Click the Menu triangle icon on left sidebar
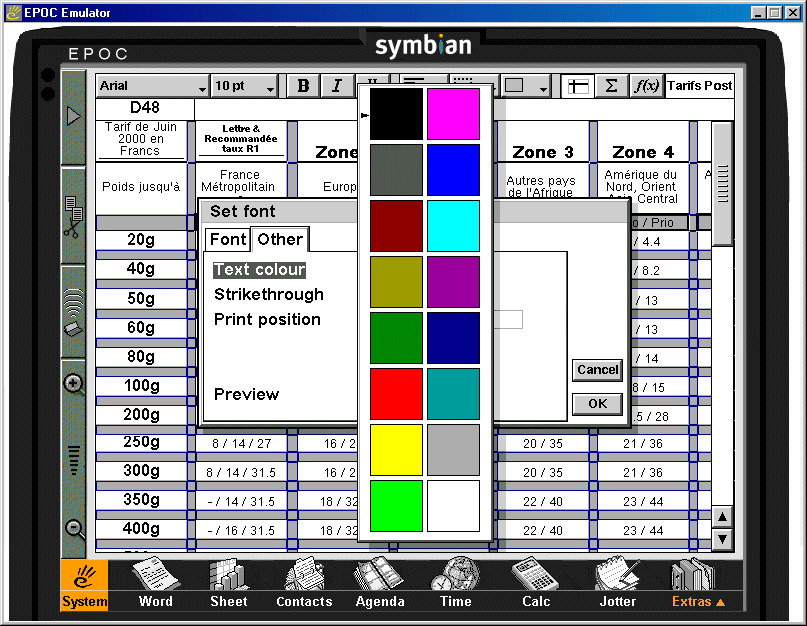 (74, 116)
